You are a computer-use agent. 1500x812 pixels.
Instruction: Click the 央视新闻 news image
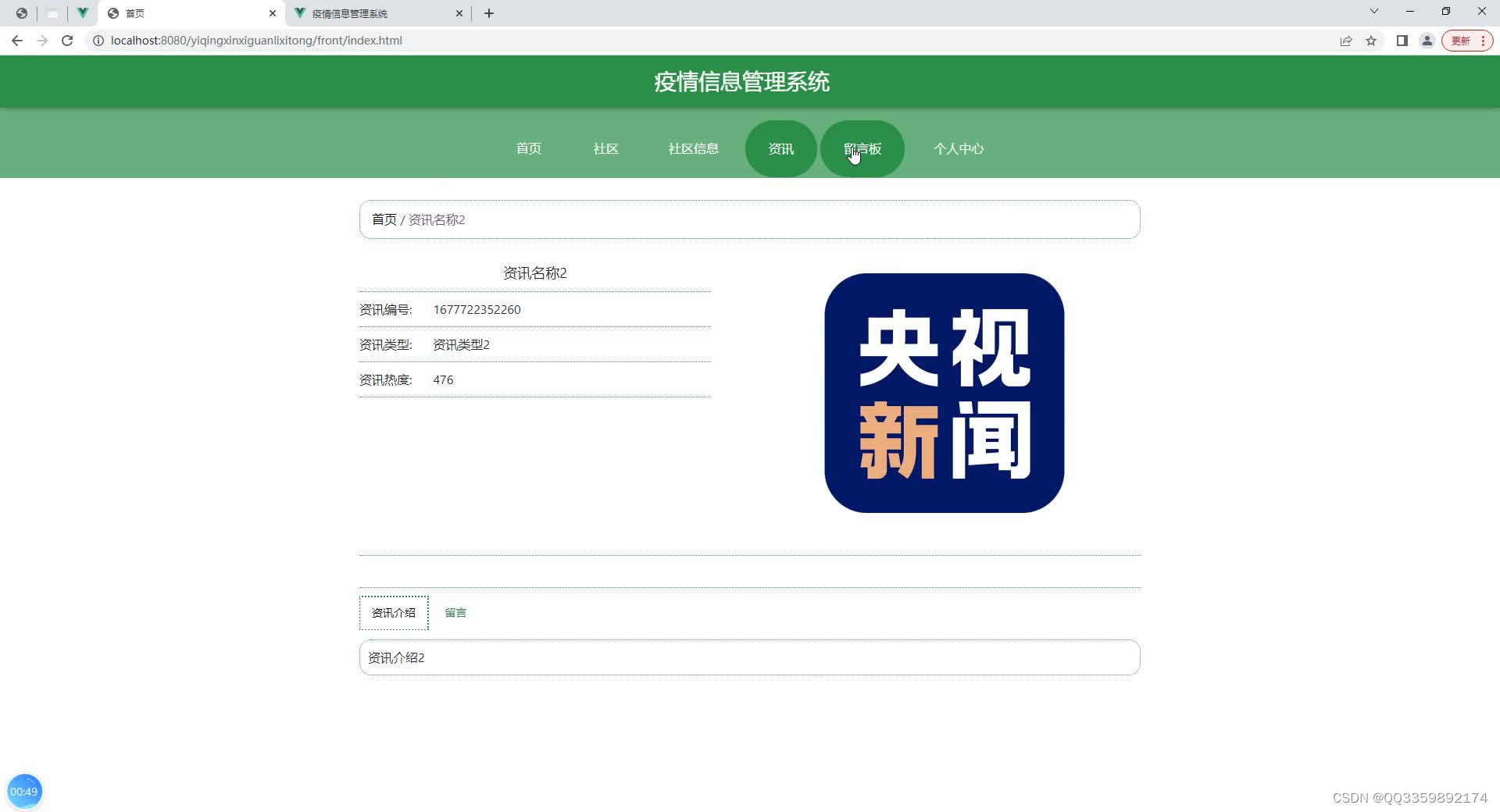click(945, 393)
